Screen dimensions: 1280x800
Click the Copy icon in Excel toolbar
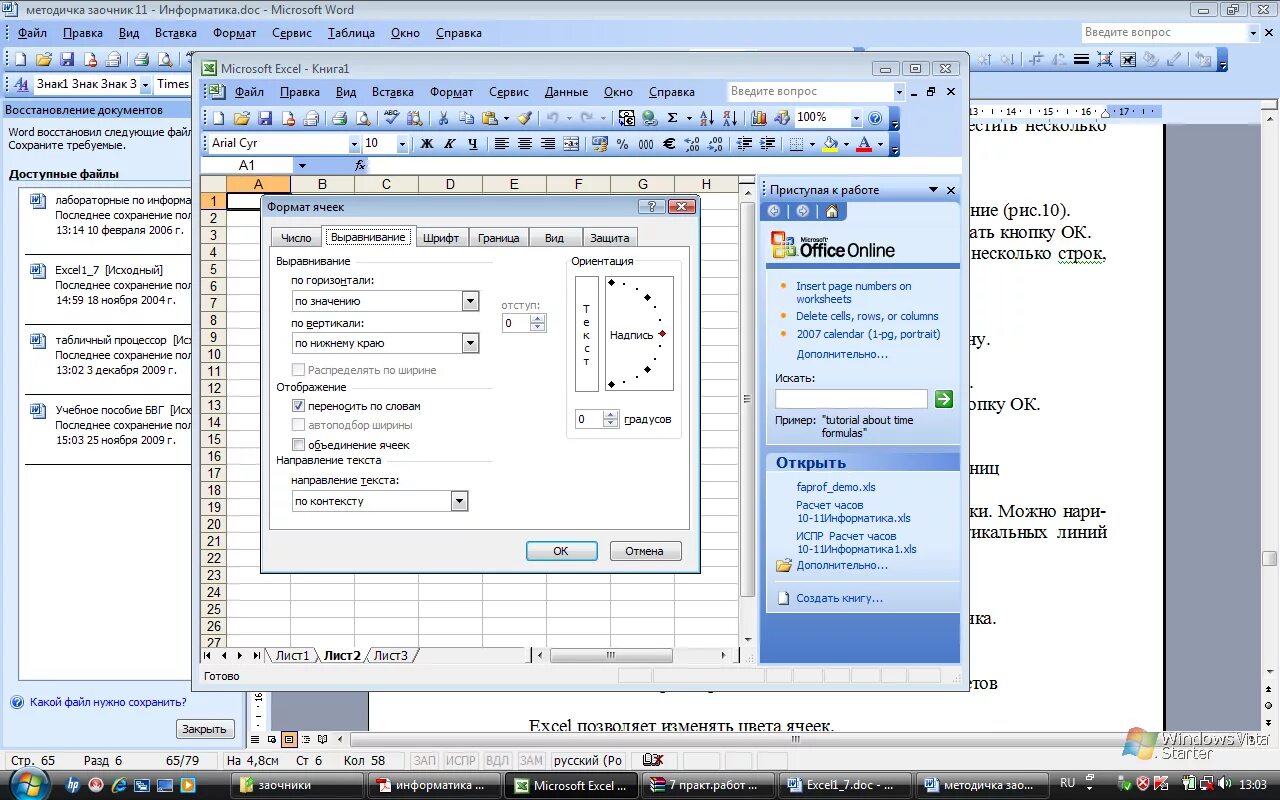pyautogui.click(x=466, y=118)
